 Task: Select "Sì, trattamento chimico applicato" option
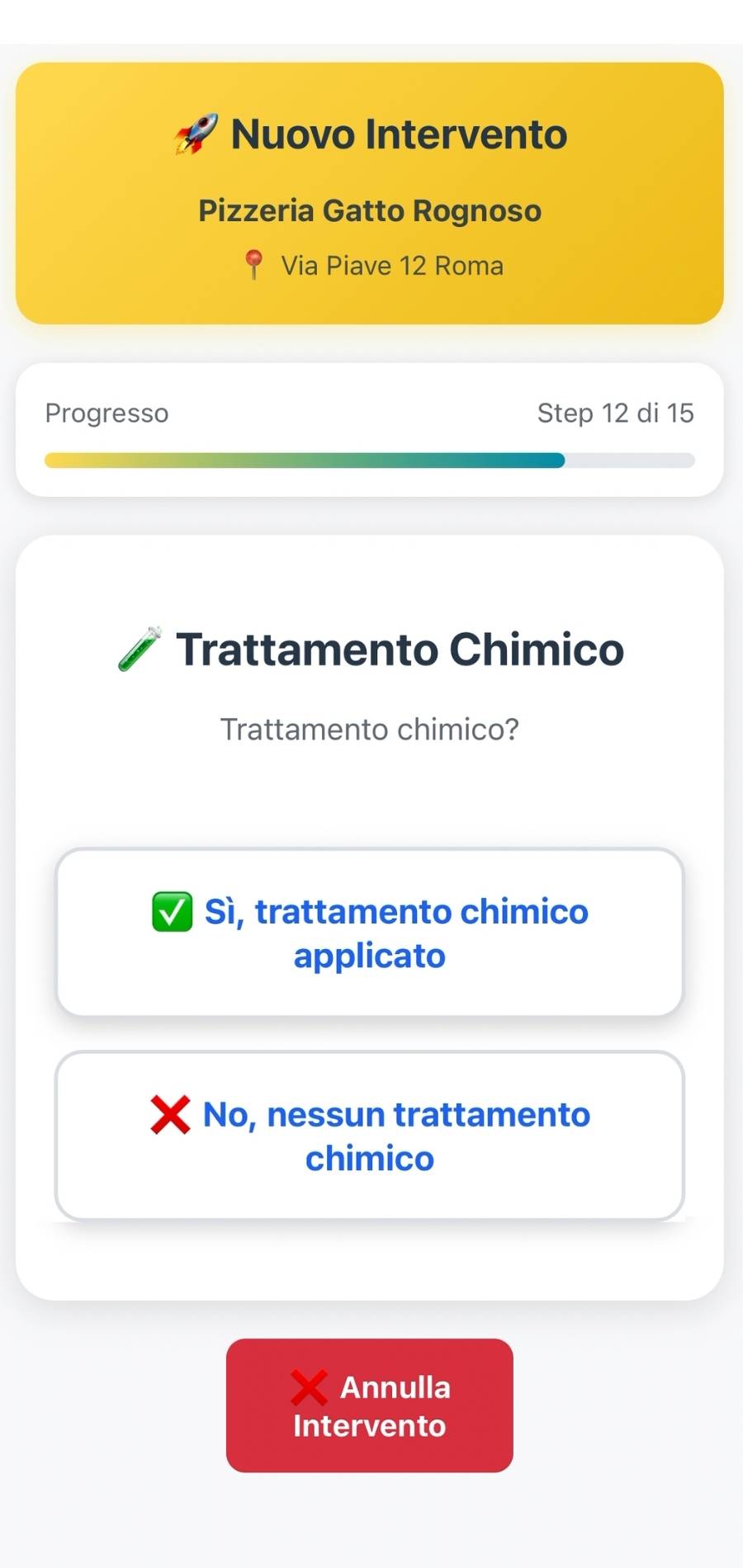pyautogui.click(x=370, y=933)
